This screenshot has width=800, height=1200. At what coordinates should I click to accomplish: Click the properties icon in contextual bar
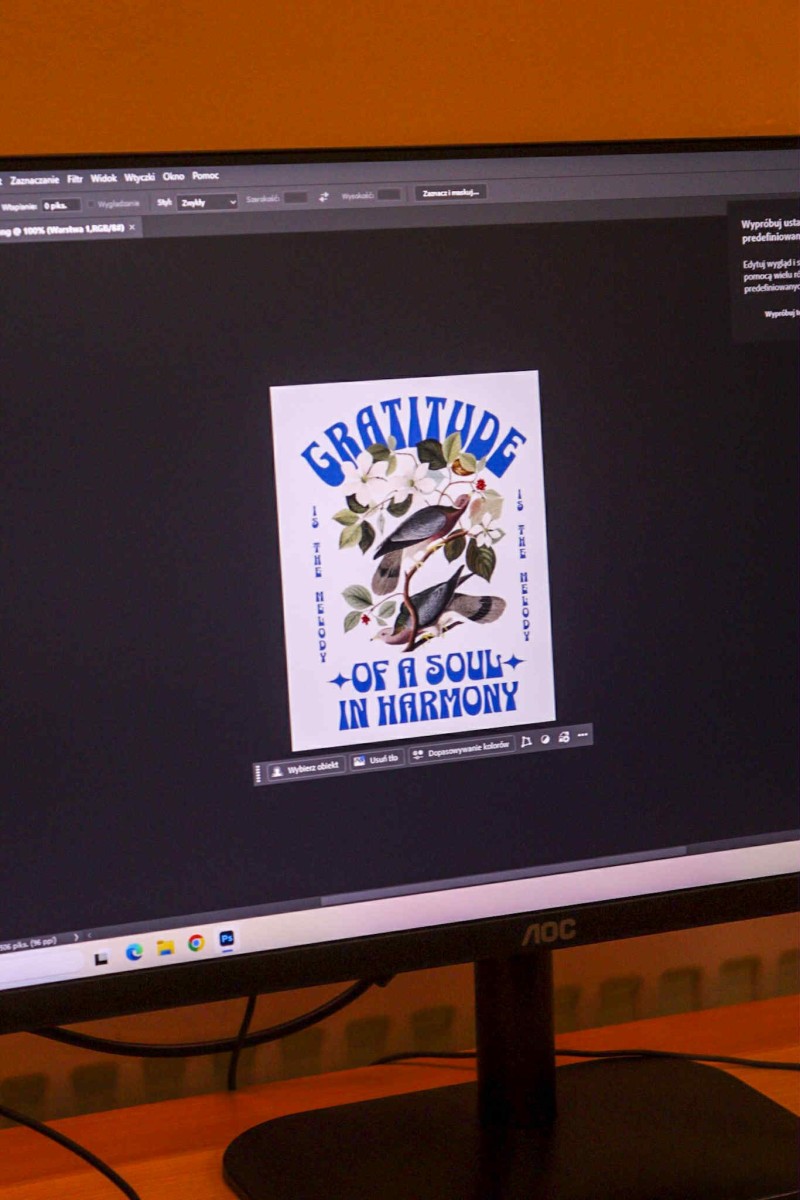[x=564, y=737]
